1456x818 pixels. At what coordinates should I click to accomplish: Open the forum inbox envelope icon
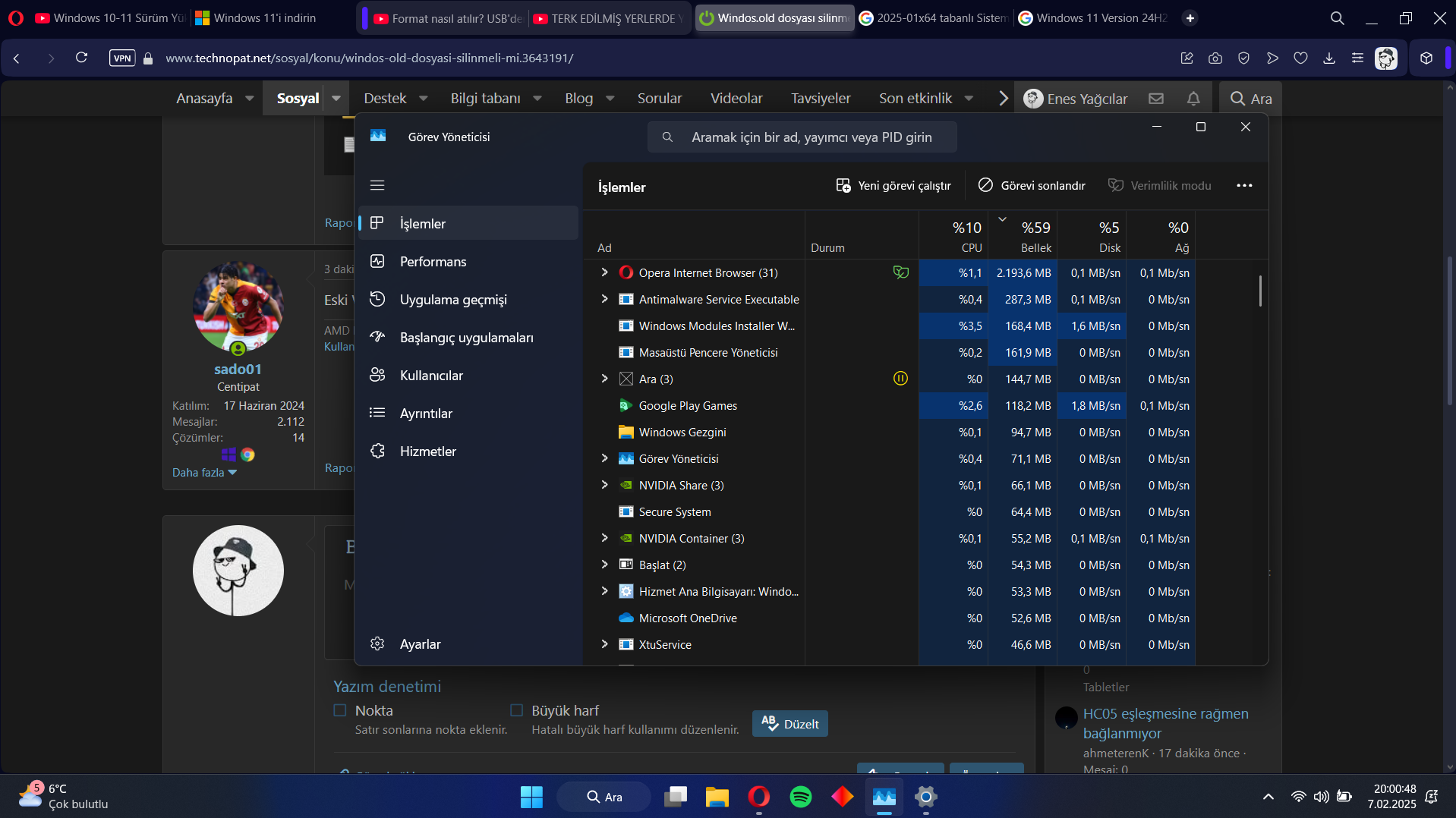[1156, 99]
